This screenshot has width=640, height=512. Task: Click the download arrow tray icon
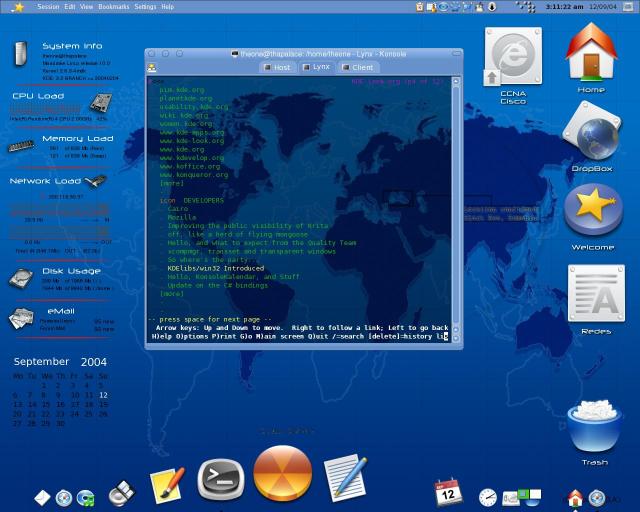(x=492, y=7)
